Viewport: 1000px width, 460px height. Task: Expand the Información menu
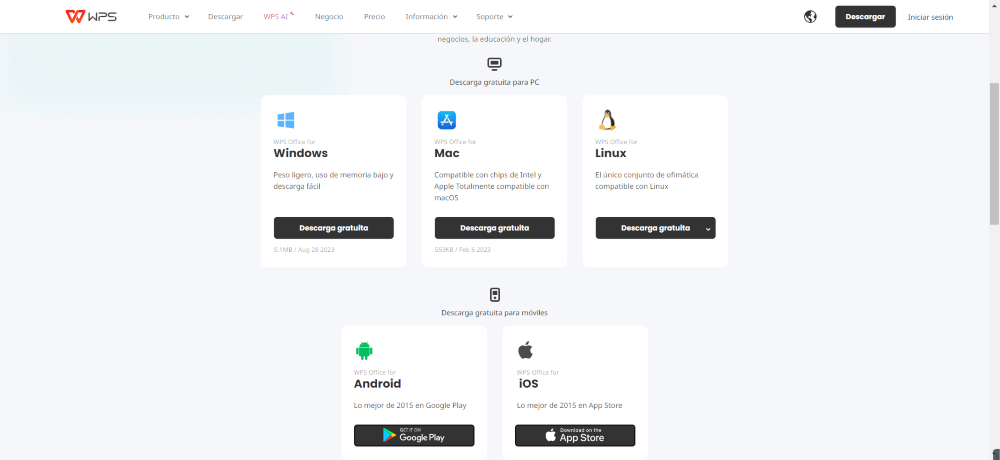pyautogui.click(x=431, y=17)
